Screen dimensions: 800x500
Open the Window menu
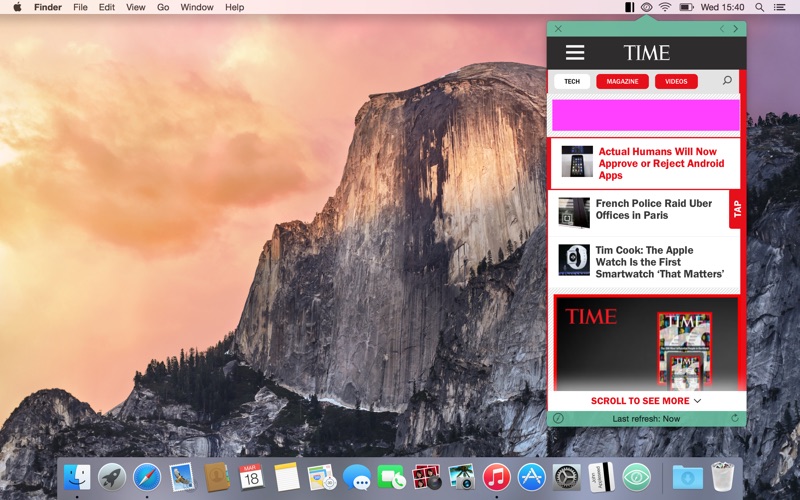point(197,7)
